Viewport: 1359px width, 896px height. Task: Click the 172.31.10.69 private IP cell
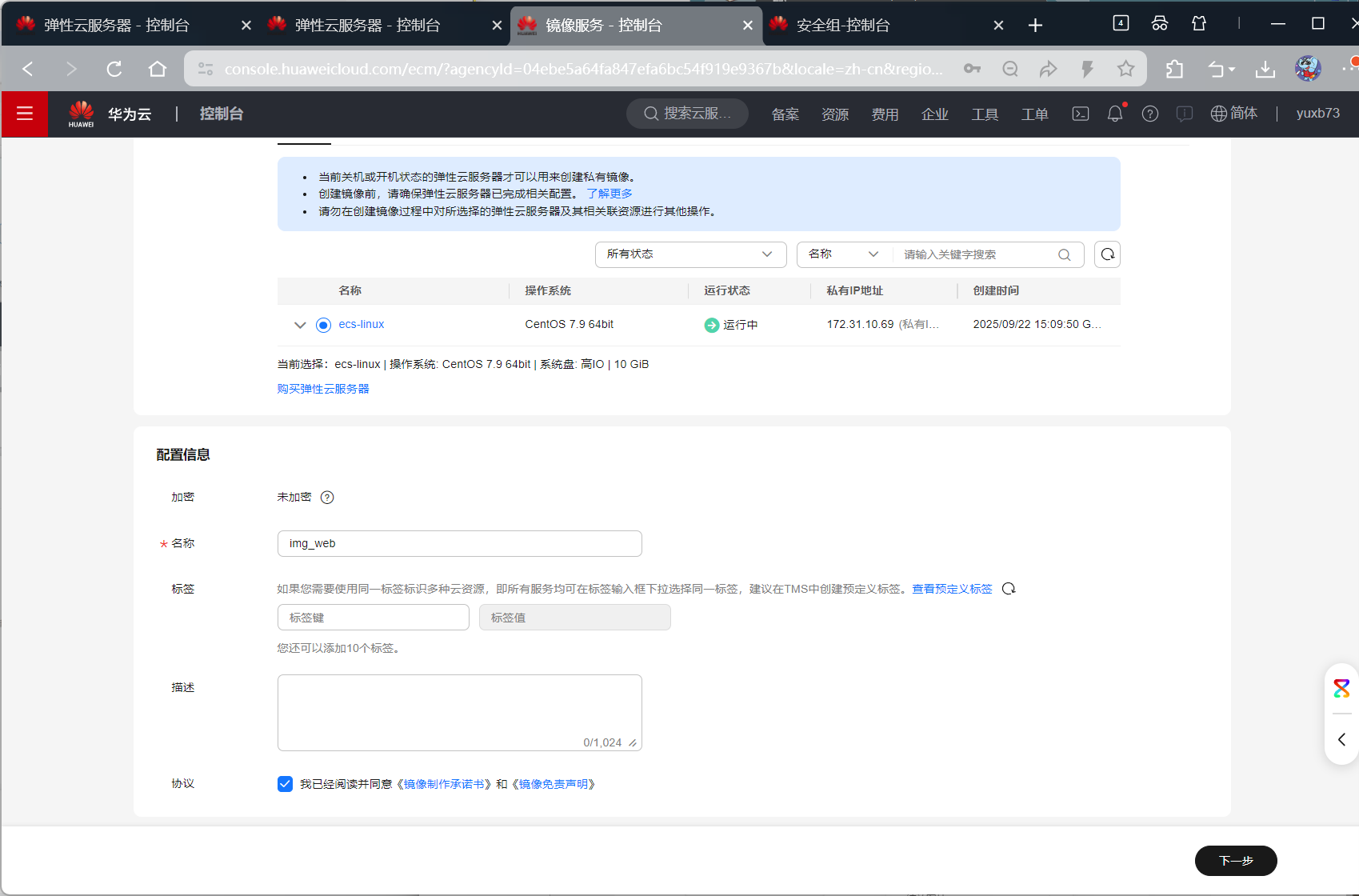coord(883,324)
